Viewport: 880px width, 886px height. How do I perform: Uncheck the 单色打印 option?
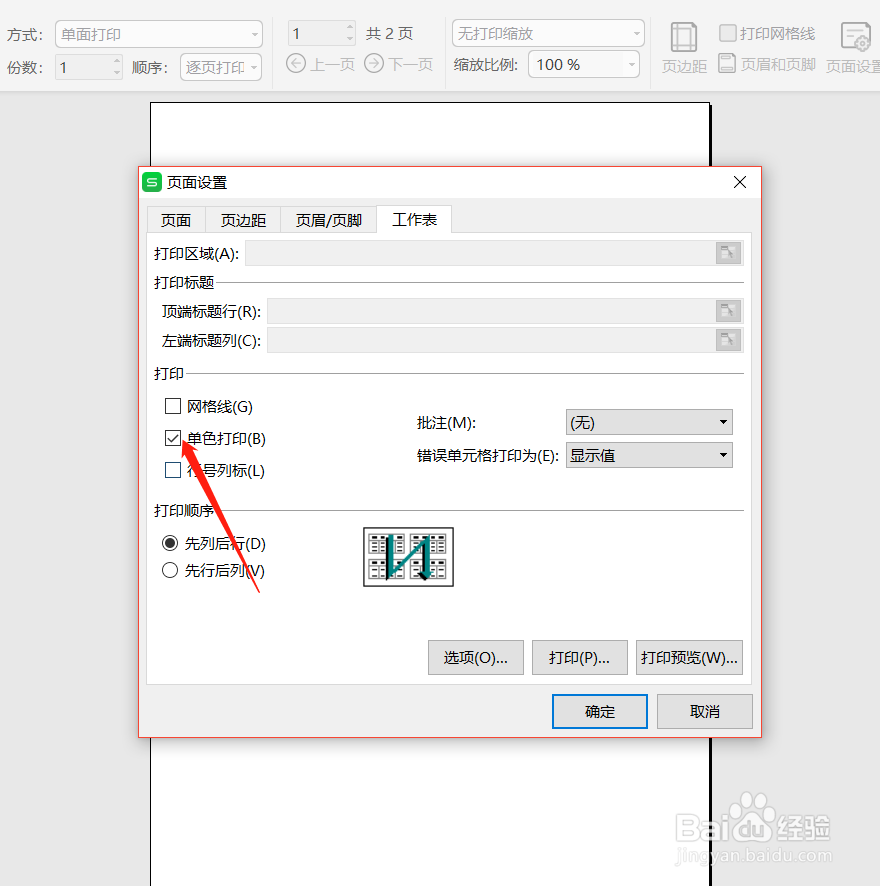click(x=173, y=438)
